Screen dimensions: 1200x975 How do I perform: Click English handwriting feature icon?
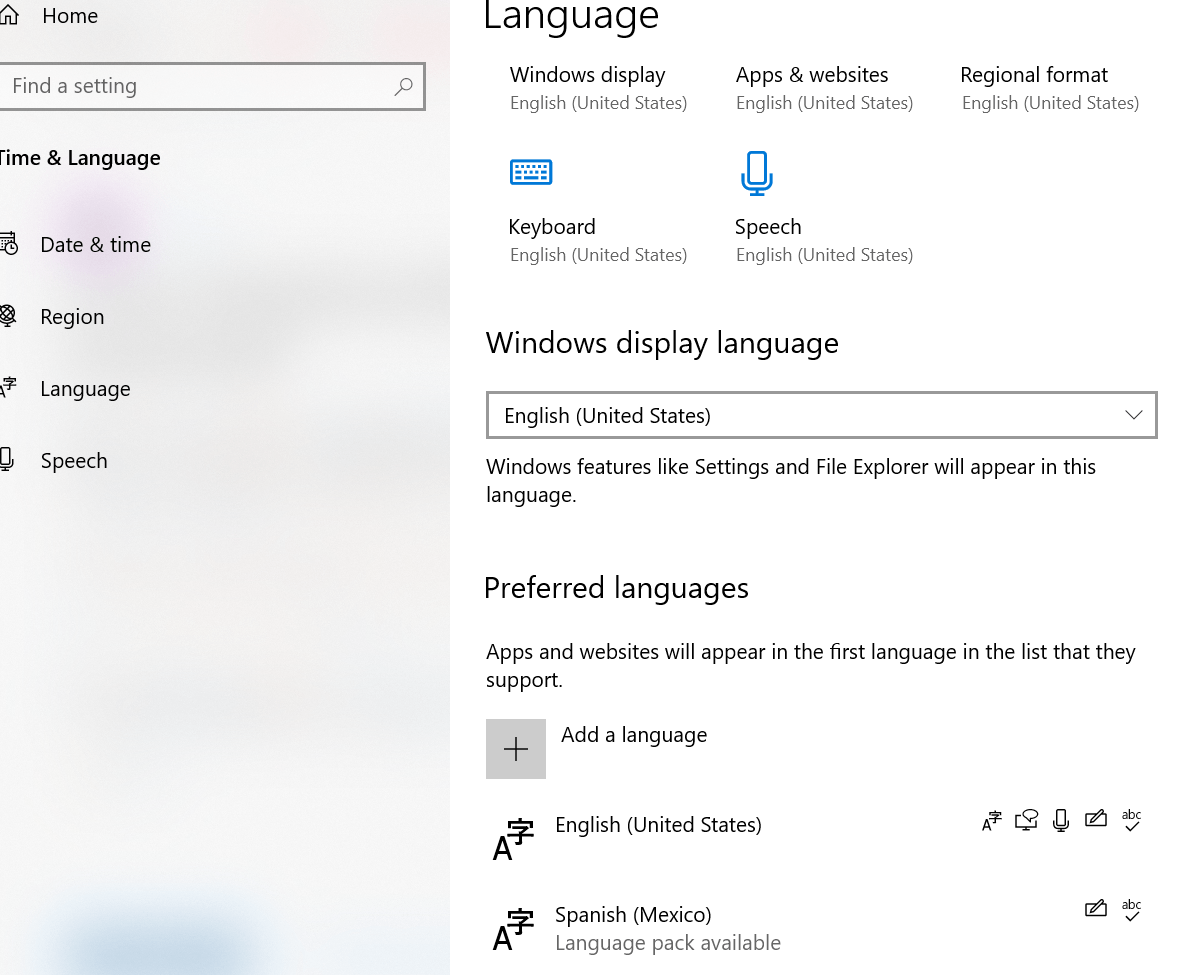coord(1096,820)
